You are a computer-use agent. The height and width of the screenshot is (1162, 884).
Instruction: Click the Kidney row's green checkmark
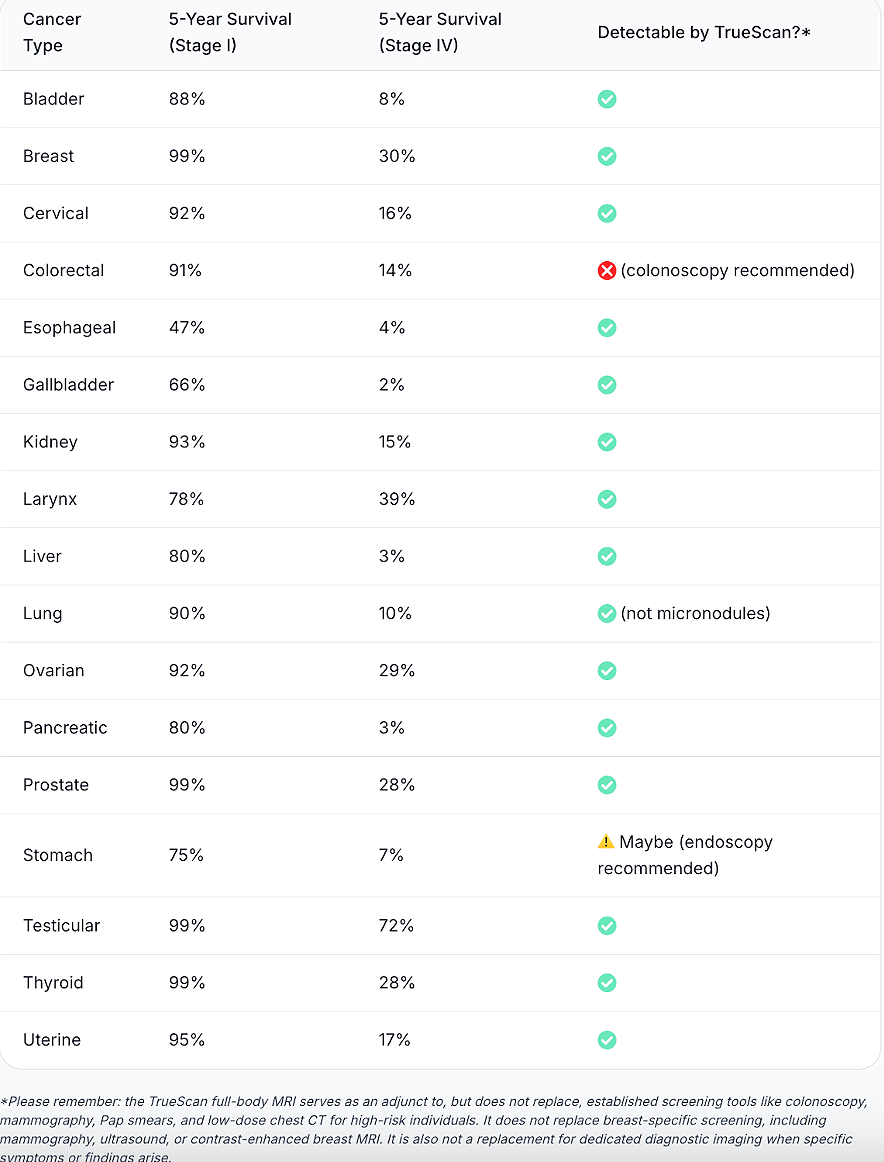click(x=607, y=442)
